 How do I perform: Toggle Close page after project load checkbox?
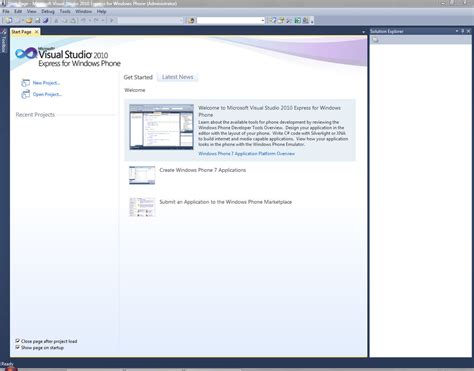[x=17, y=341]
